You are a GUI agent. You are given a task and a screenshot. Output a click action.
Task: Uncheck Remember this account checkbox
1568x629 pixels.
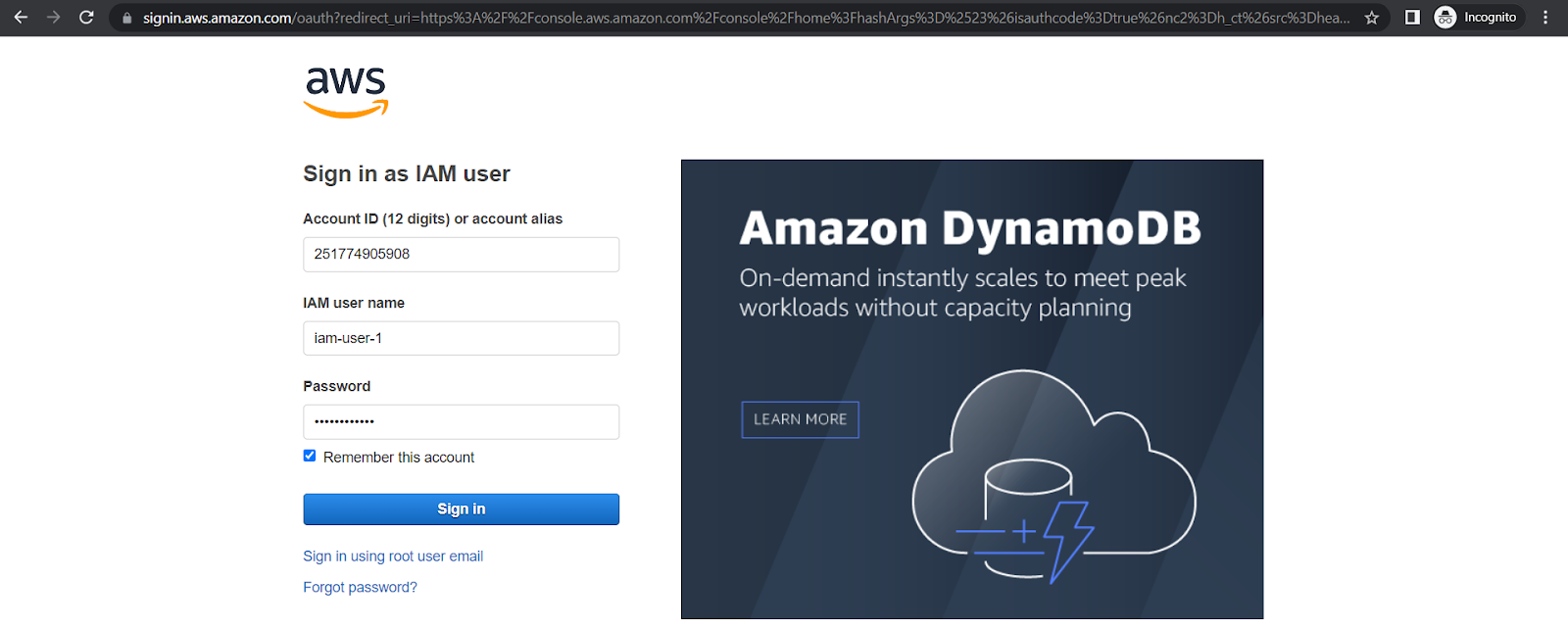(310, 456)
